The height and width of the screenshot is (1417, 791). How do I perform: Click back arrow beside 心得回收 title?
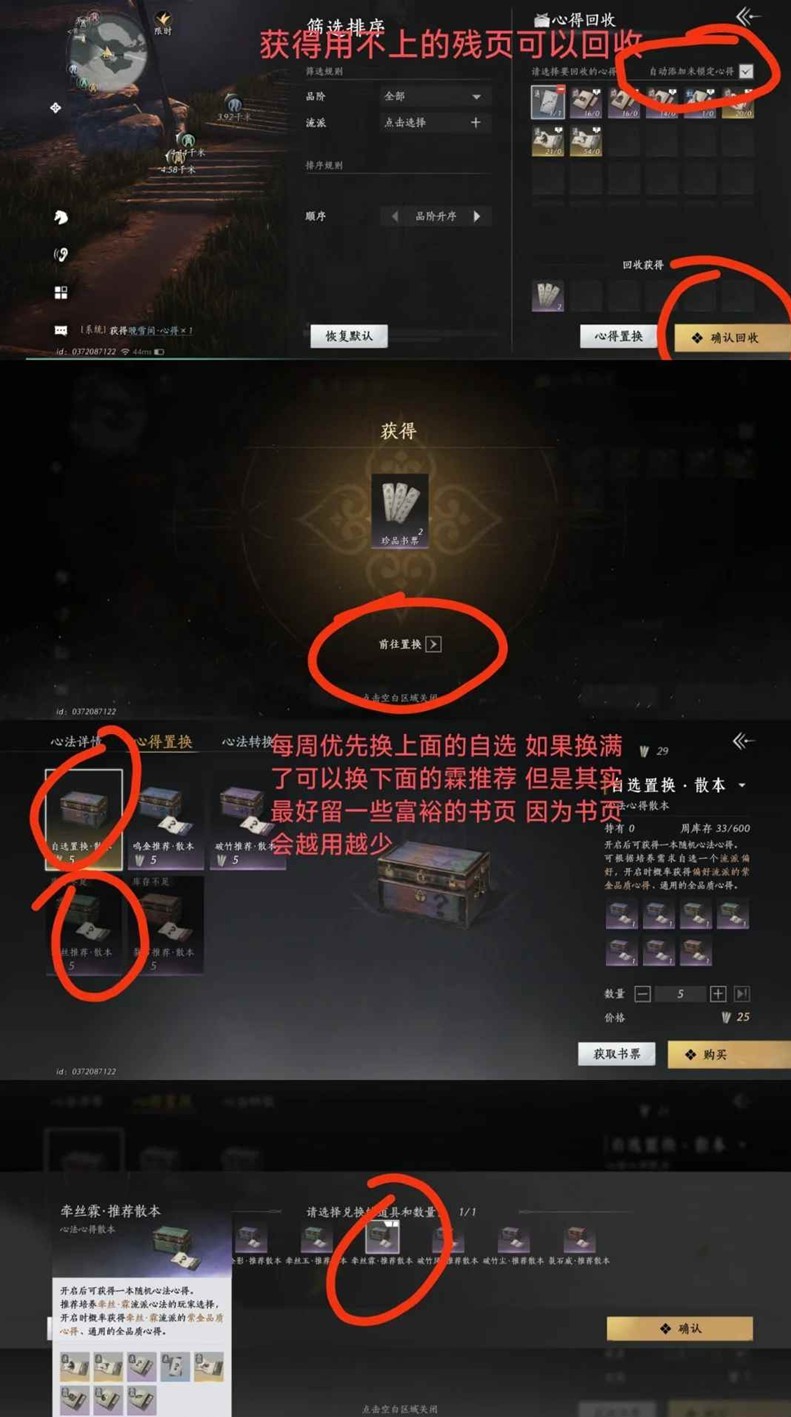(748, 17)
